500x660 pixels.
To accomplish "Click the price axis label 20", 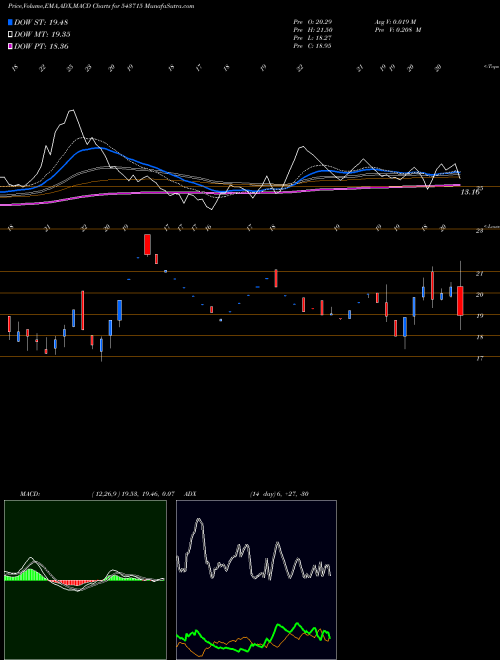I will tap(479, 295).
